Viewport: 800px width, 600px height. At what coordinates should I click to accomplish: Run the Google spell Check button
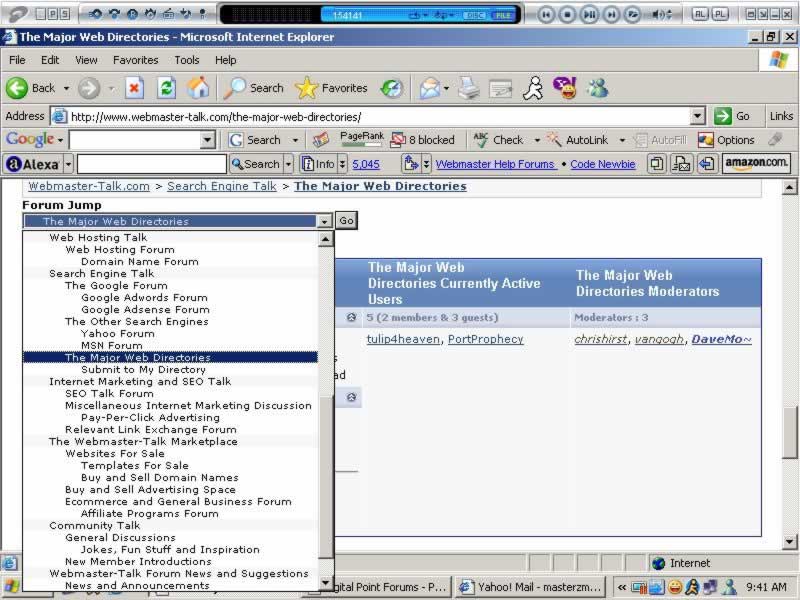tap(498, 140)
